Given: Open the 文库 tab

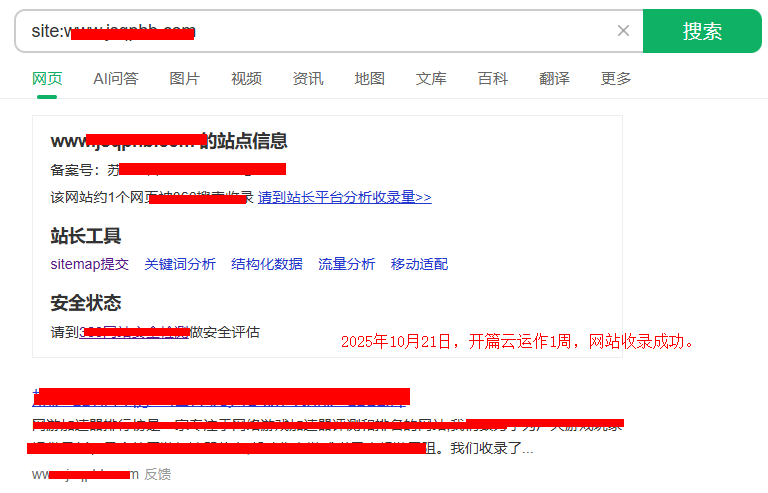Looking at the screenshot, I should pyautogui.click(x=431, y=78).
